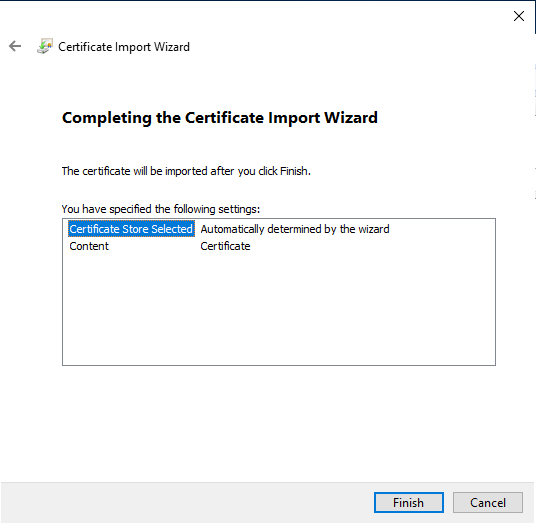536x525 pixels.
Task: Click the gap between Finish and Cancel buttons
Action: coord(448,502)
